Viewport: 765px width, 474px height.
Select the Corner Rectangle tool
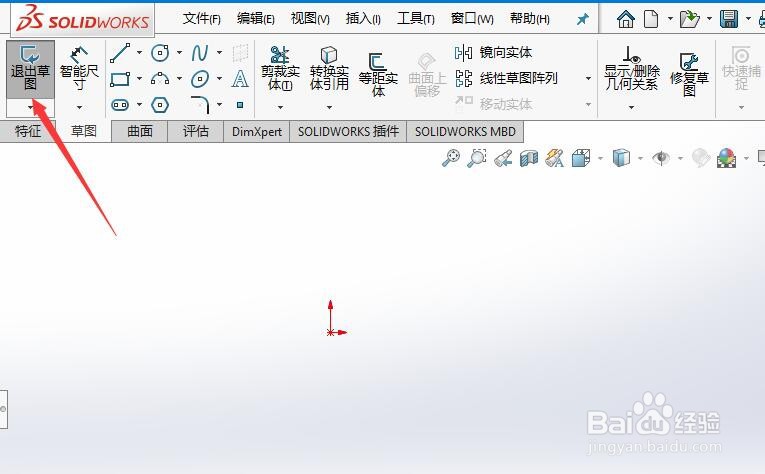tap(120, 79)
